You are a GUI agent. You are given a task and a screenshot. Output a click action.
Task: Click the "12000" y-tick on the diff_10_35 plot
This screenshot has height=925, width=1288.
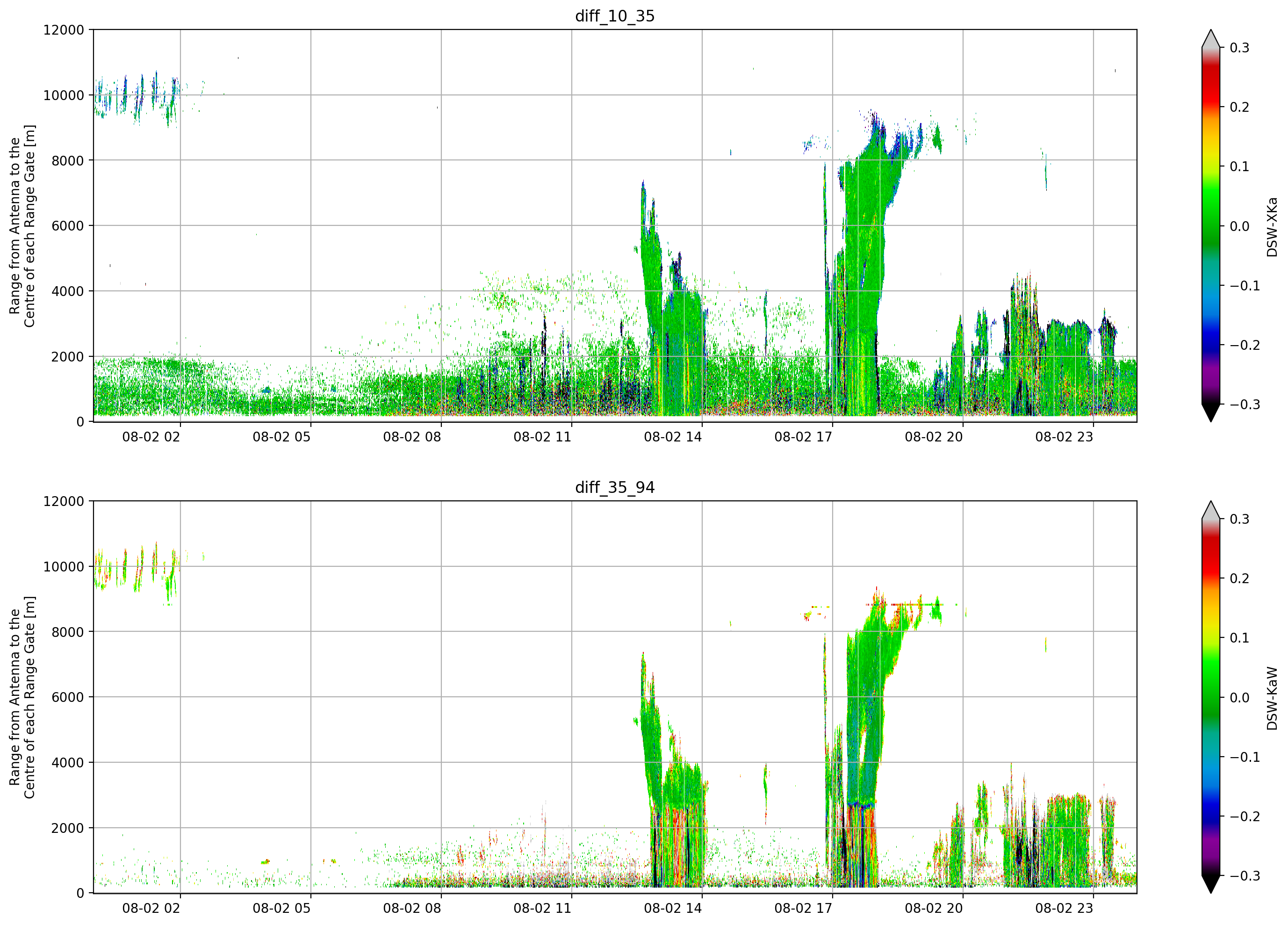point(64,30)
